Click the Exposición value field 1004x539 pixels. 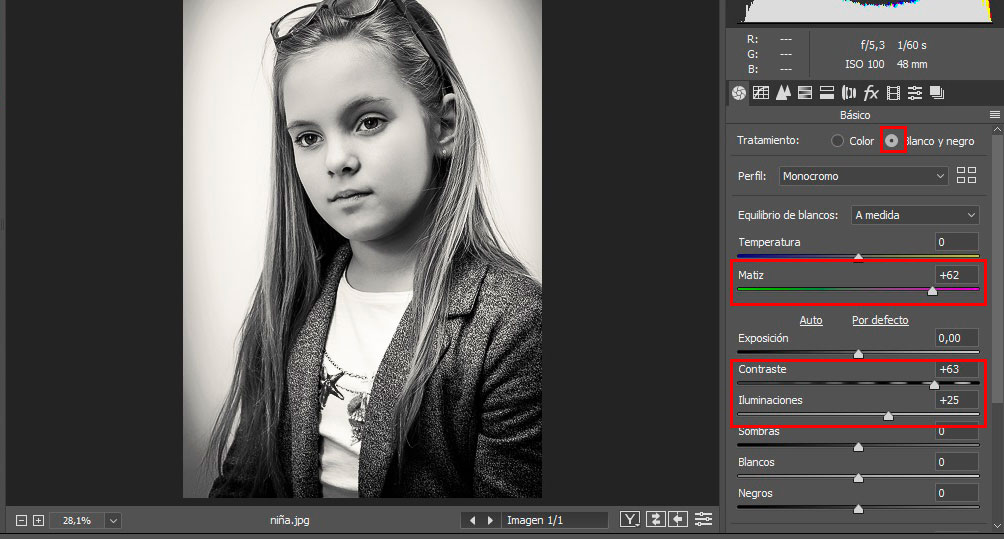(957, 339)
